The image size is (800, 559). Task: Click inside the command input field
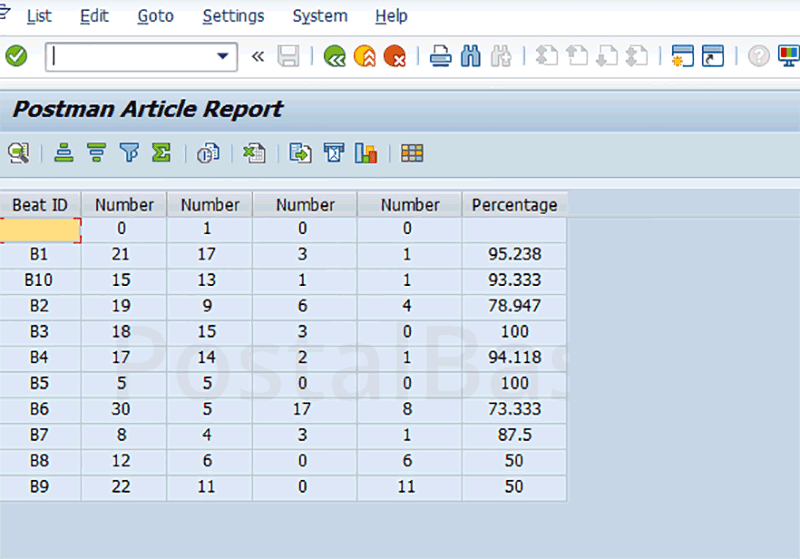(x=130, y=57)
